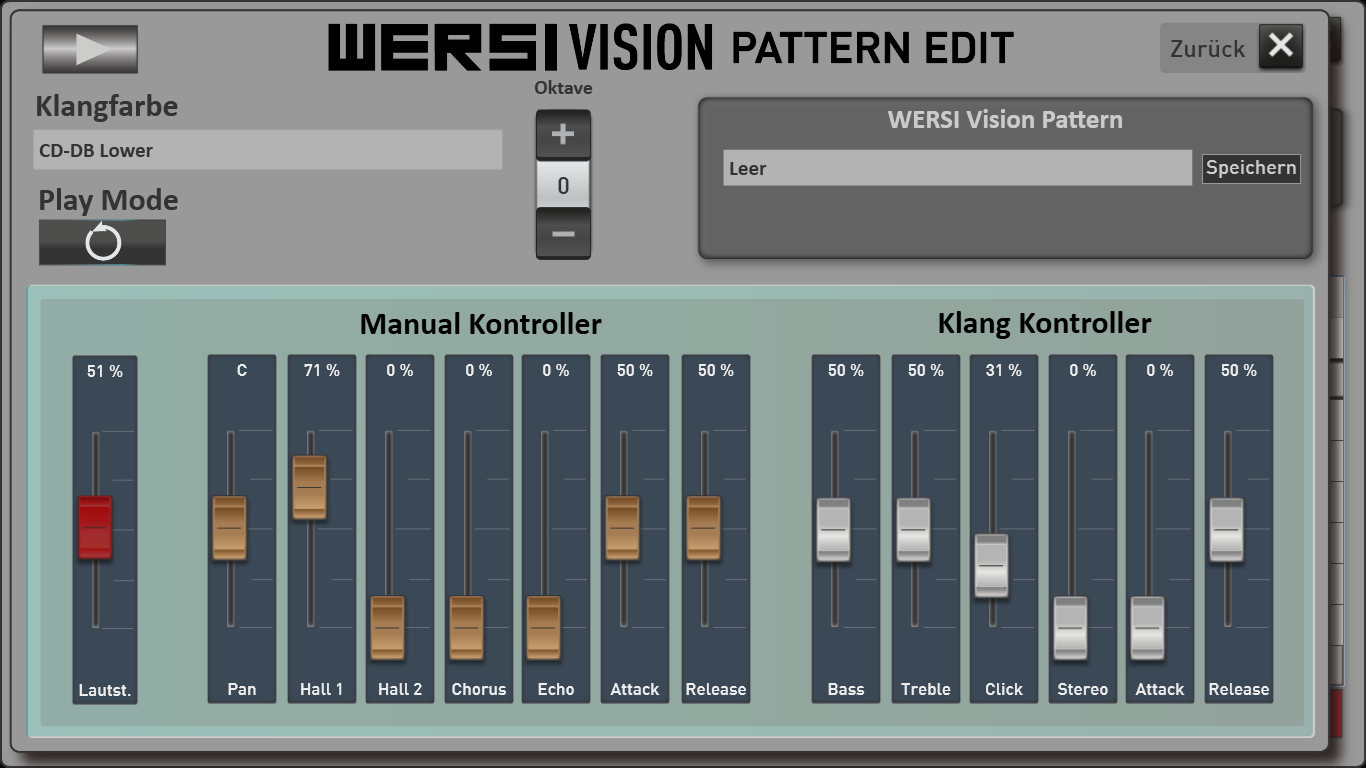This screenshot has width=1366, height=768.
Task: Click the Chorus label
Action: click(479, 689)
